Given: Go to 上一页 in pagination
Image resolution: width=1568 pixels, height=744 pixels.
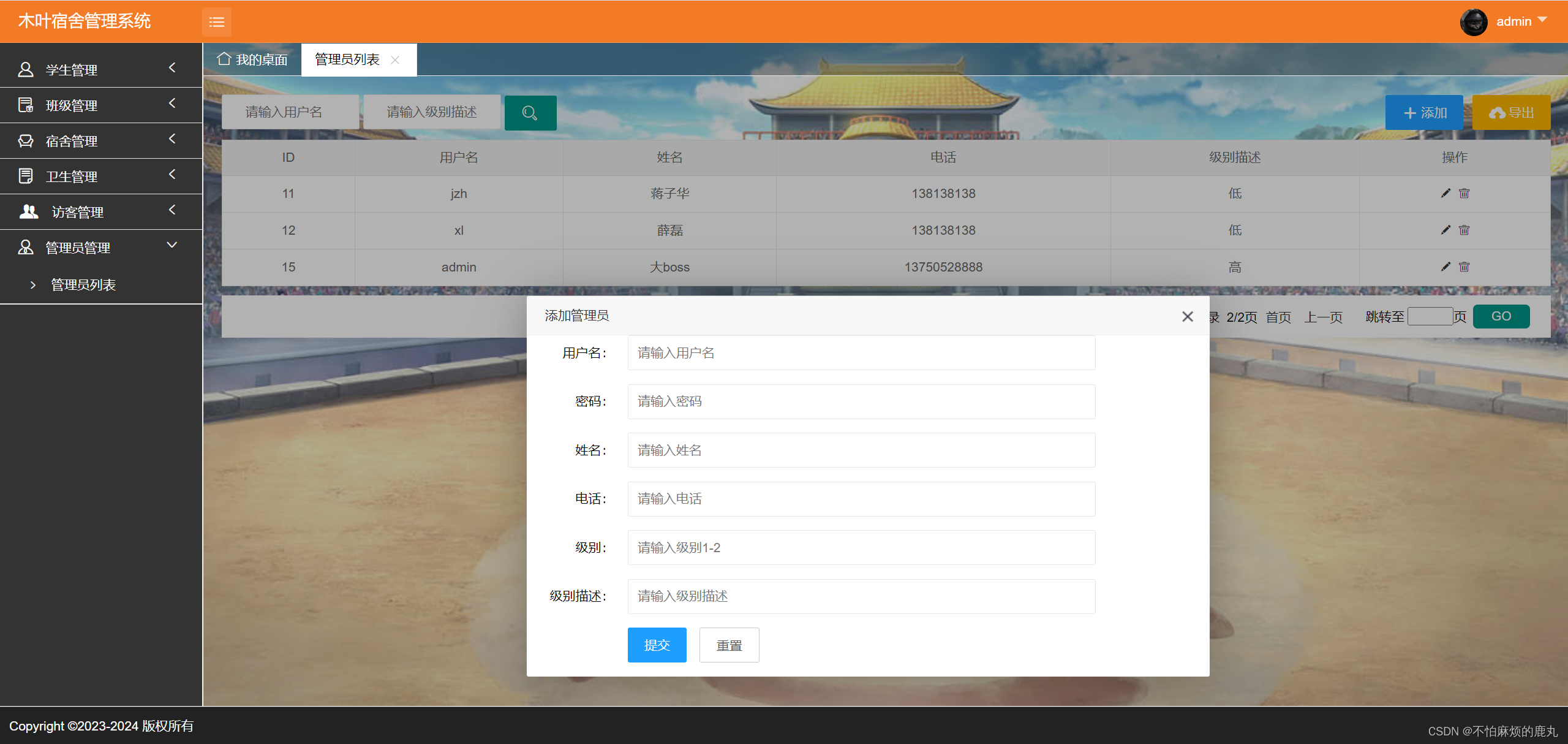Looking at the screenshot, I should pyautogui.click(x=1323, y=317).
